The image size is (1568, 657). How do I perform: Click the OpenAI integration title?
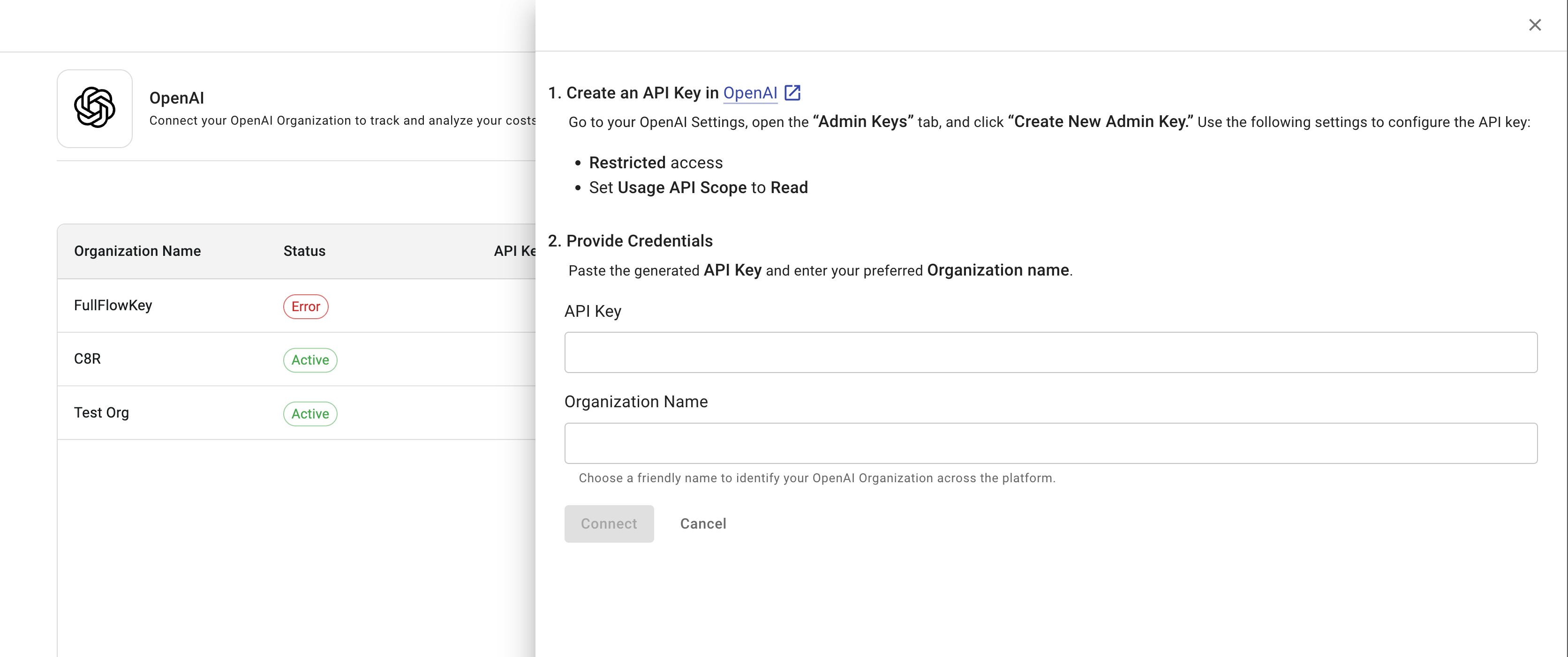coord(176,98)
